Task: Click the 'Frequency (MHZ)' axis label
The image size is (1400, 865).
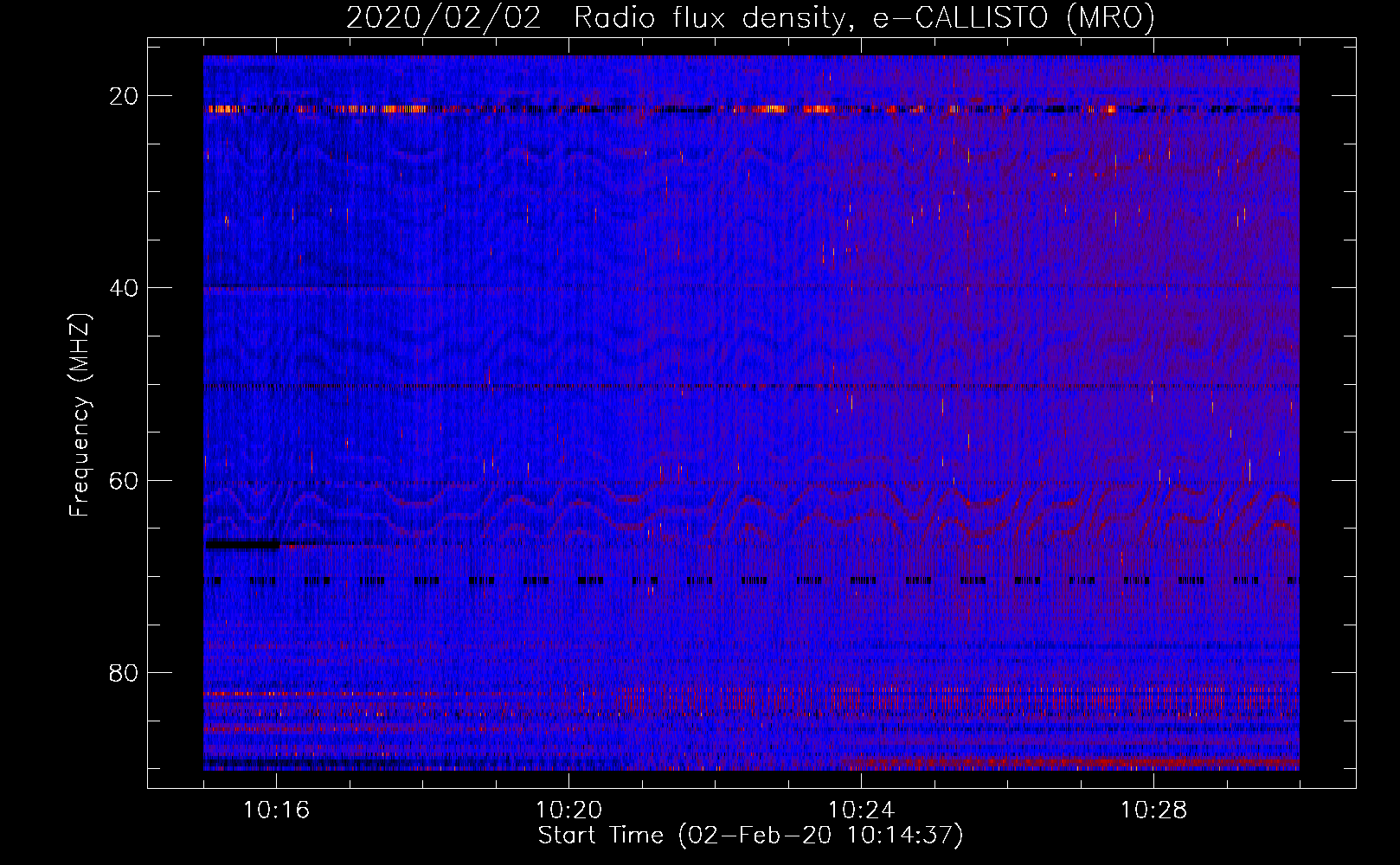Action: pyautogui.click(x=80, y=415)
